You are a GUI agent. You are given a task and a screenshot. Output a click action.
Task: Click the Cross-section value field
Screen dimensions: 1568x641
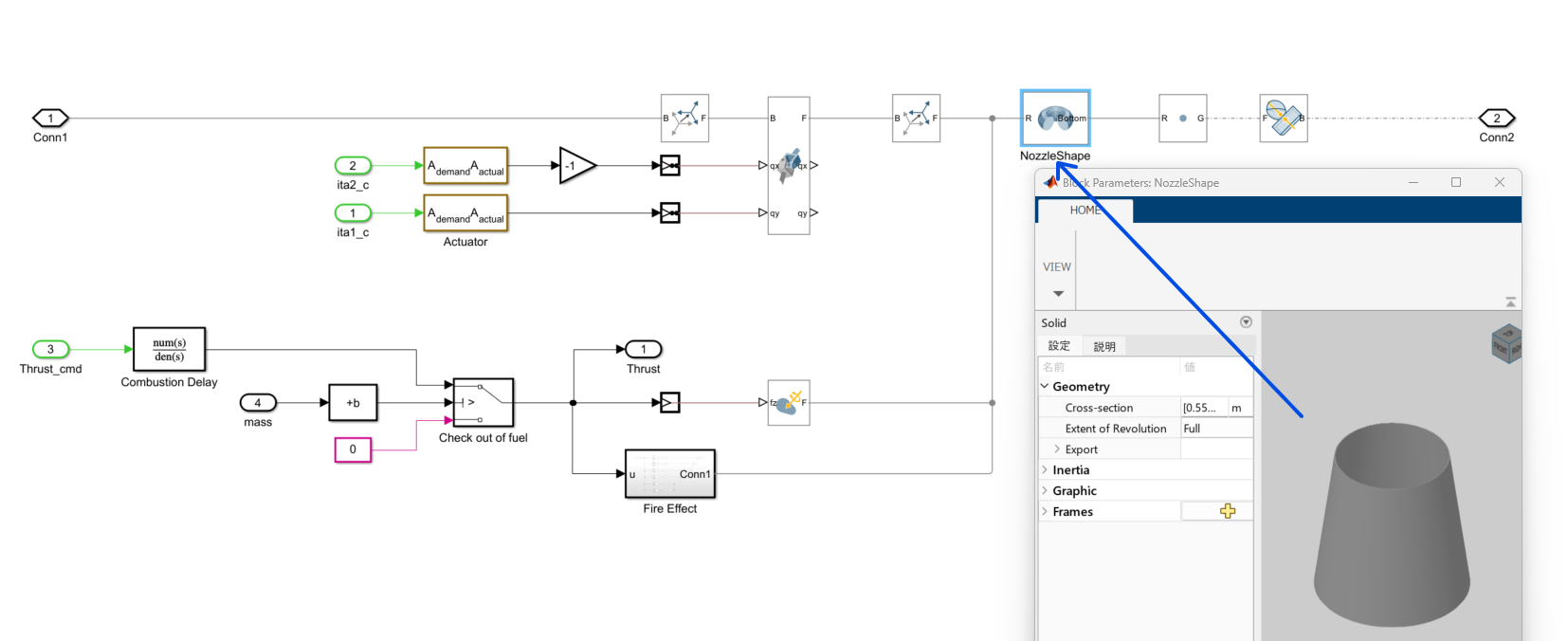pos(1204,408)
